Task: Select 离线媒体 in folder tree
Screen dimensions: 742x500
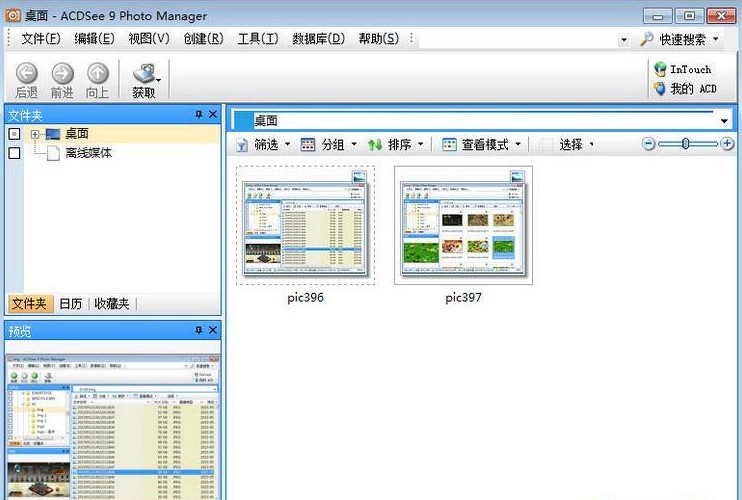Action: coord(88,153)
